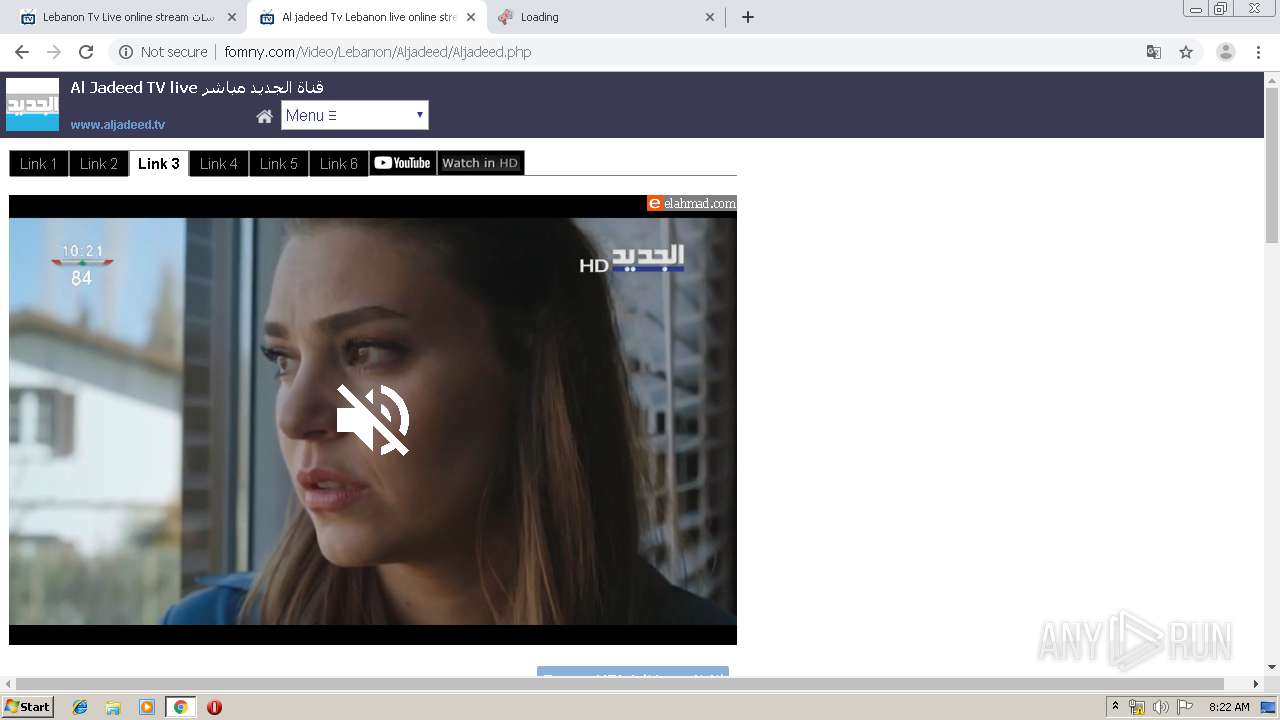Click the Chrome taskbar icon
This screenshot has height=720, width=1280.
[x=180, y=707]
